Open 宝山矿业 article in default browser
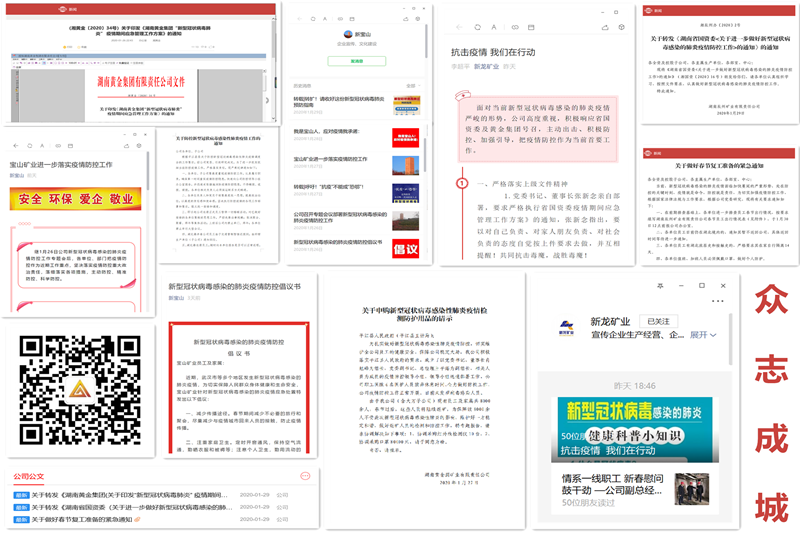 (x=70, y=146)
